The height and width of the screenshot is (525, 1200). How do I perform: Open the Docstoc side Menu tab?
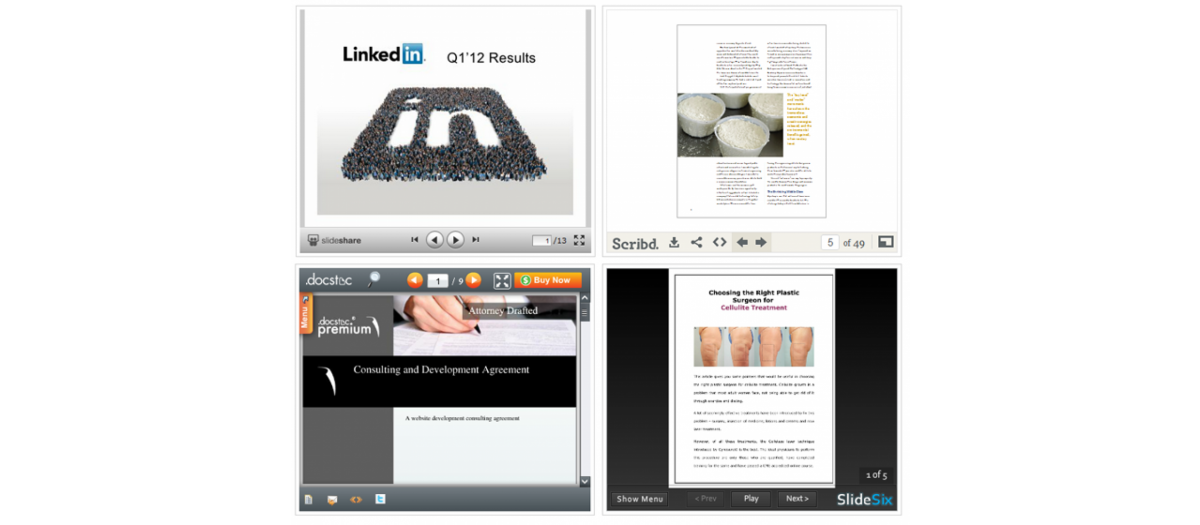pyautogui.click(x=306, y=312)
